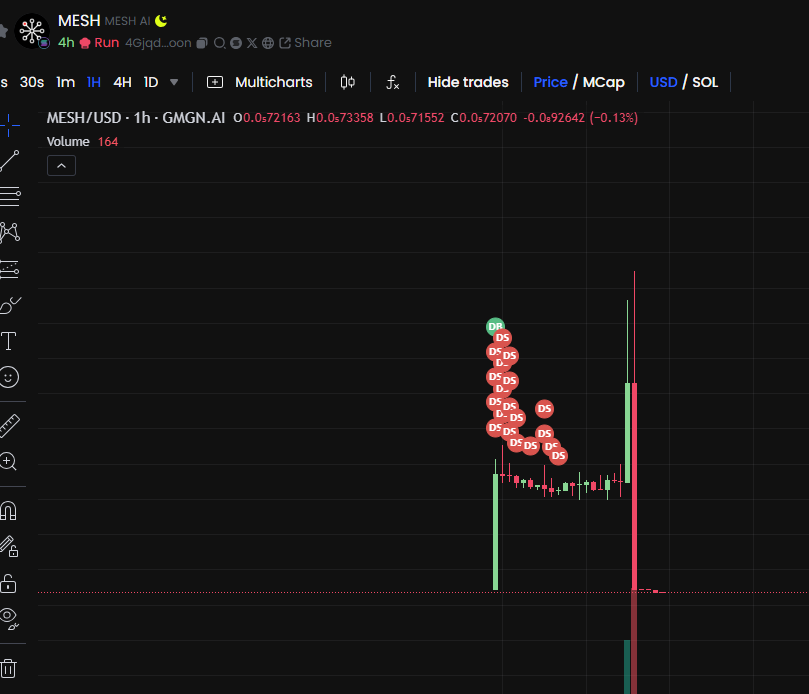The image size is (809, 694).
Task: Switch chart to 1m interval
Action: [x=66, y=82]
